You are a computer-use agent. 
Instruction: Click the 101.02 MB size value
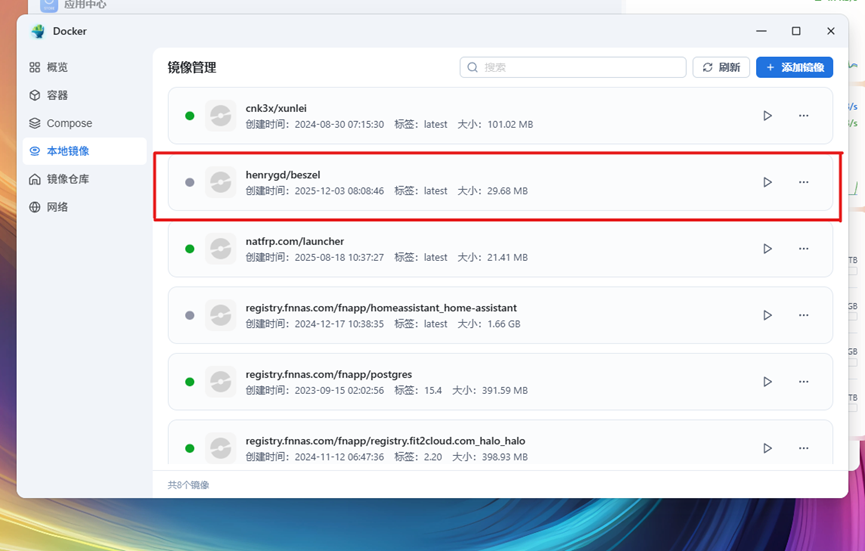[x=510, y=124]
